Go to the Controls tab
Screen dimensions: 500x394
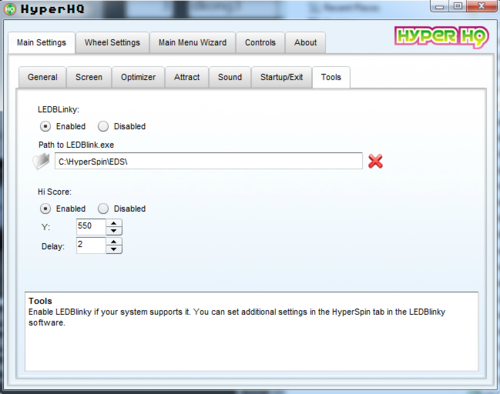pyautogui.click(x=260, y=43)
